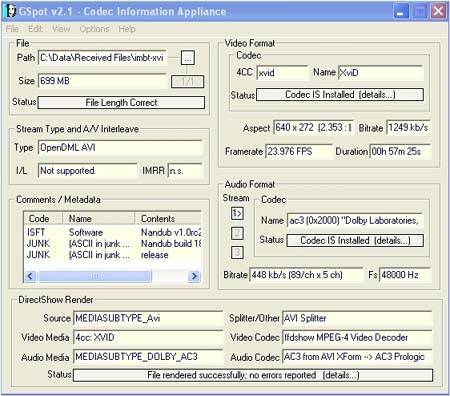Click the Framerate field 23.976 FPS
450x396 pixels.
pos(299,152)
